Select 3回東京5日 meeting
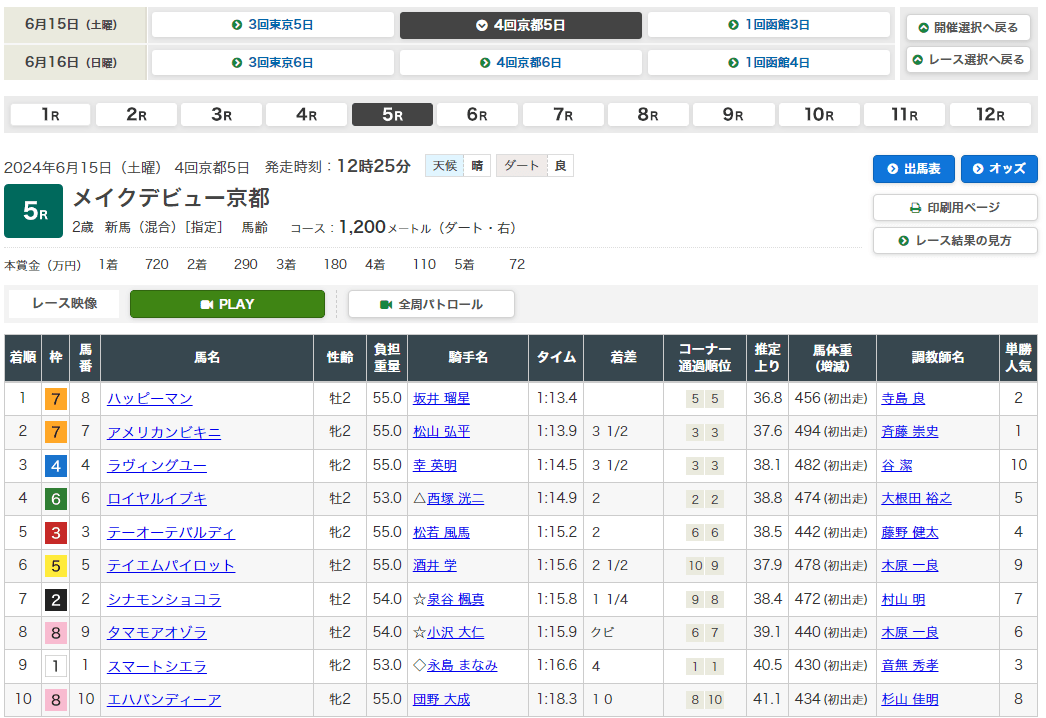The image size is (1046, 718). [273, 25]
